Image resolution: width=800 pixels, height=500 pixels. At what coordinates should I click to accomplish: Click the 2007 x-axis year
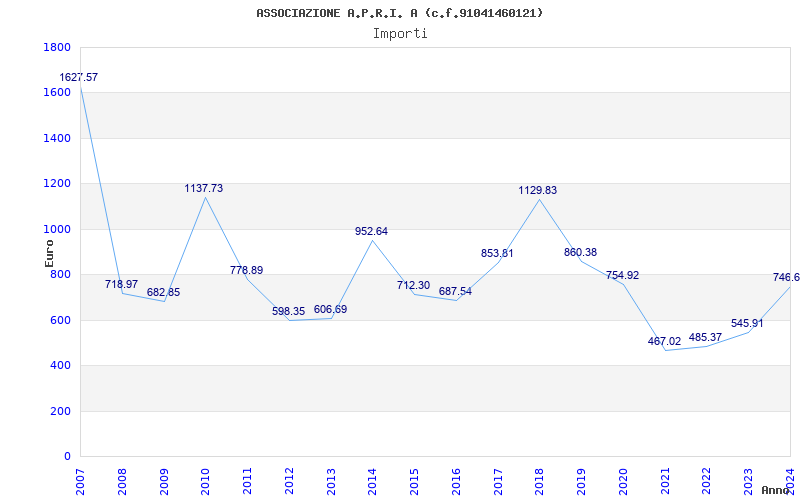(x=80, y=481)
